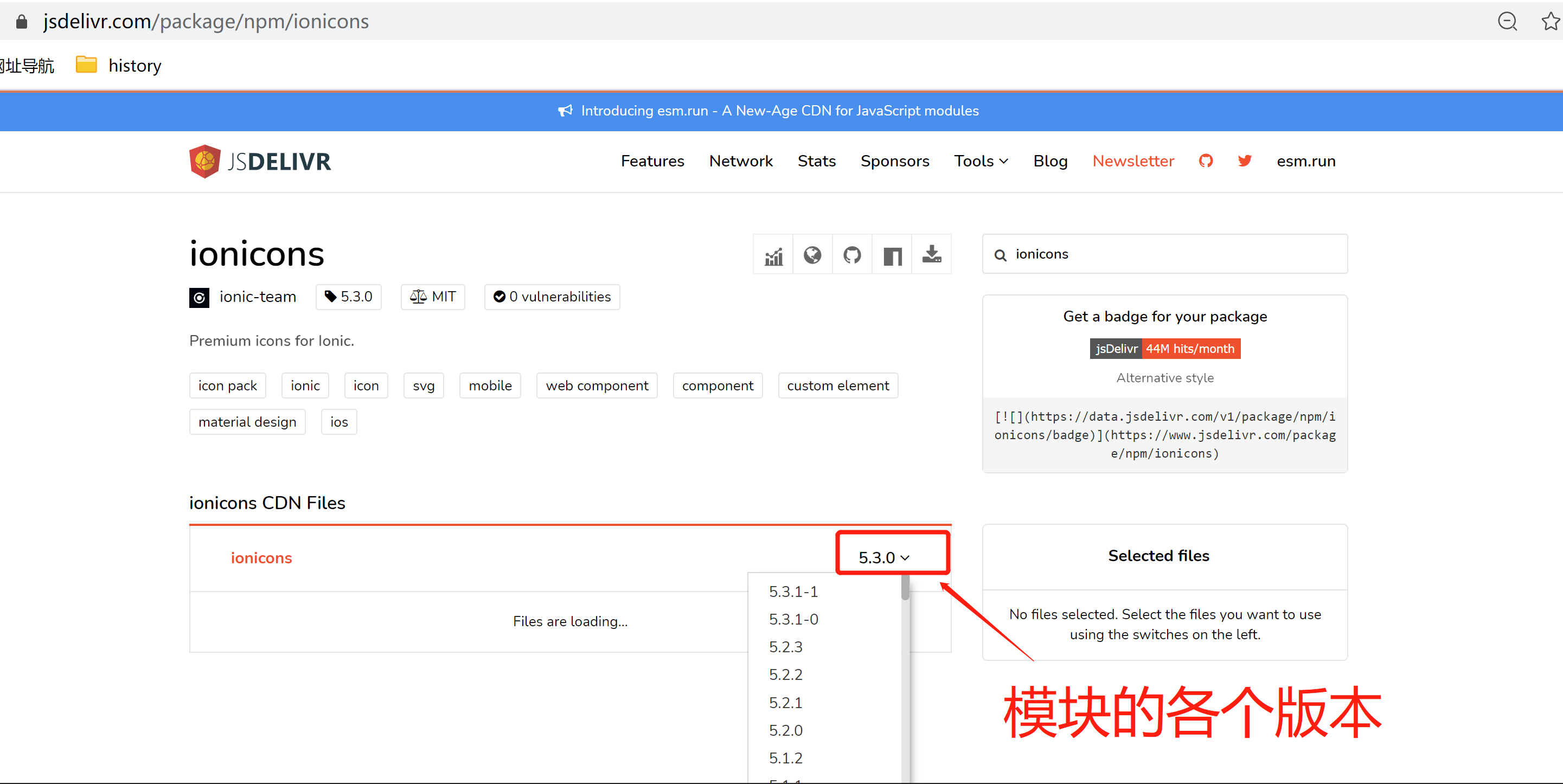Click inside the ionicons search field

tap(1164, 254)
